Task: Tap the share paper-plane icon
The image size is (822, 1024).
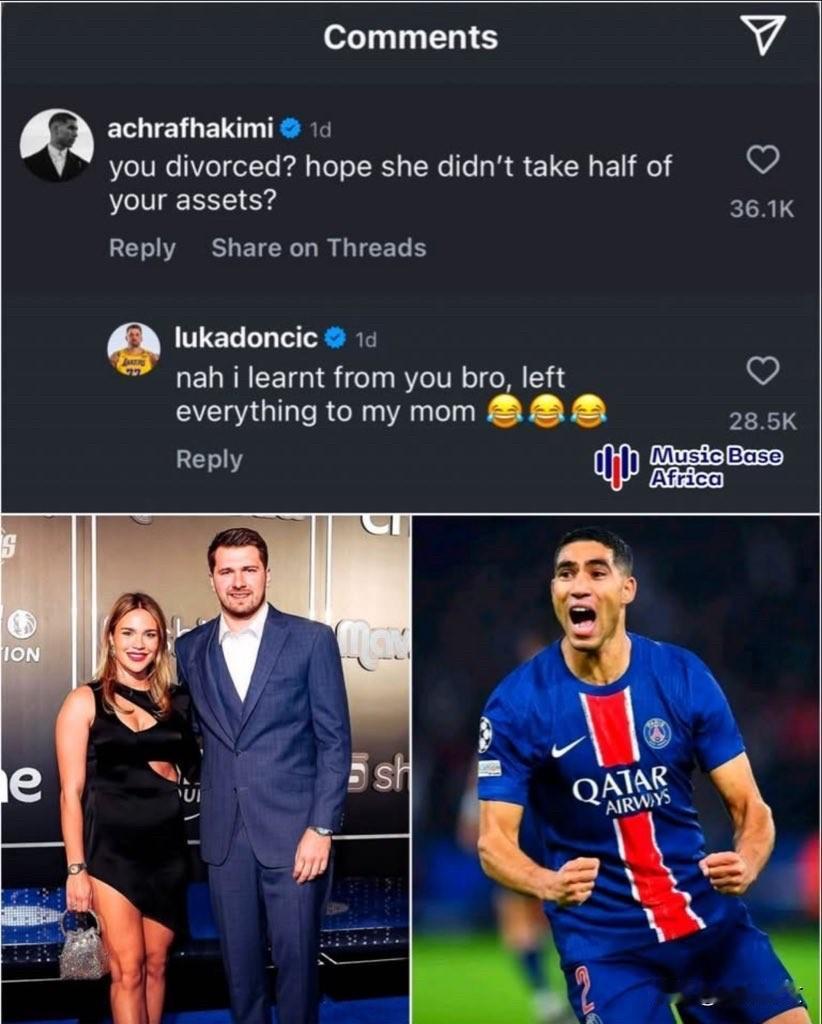Action: click(762, 35)
